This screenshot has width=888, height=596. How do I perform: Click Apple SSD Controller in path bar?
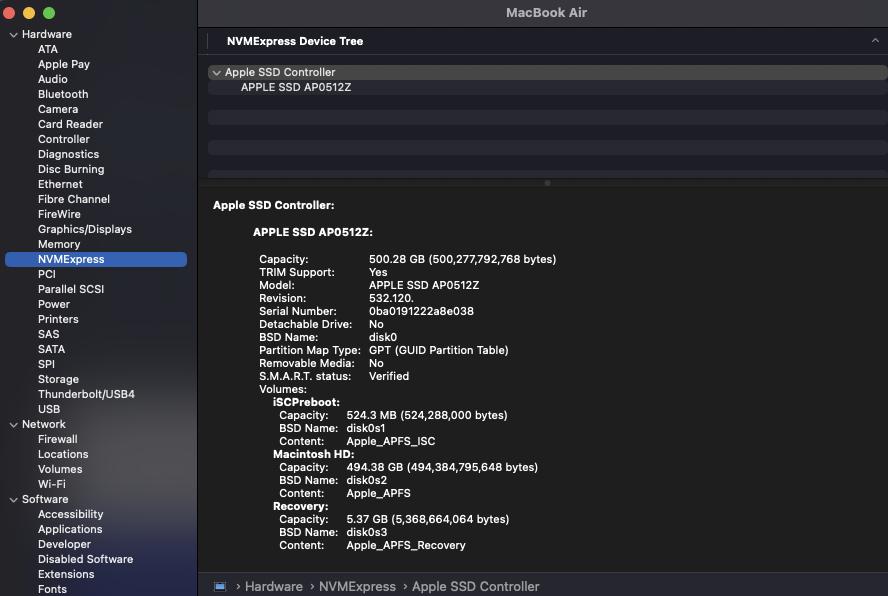[x=476, y=586]
